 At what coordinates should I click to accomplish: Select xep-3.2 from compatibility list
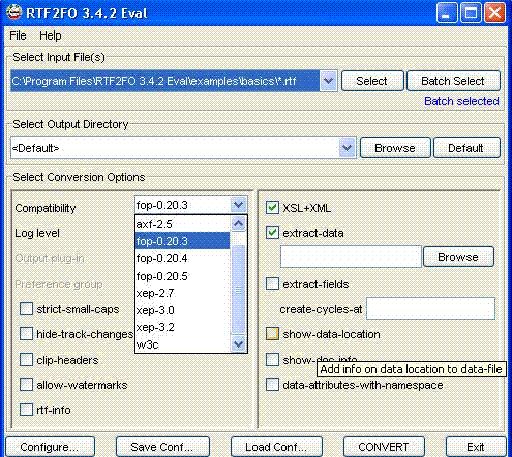(x=183, y=327)
